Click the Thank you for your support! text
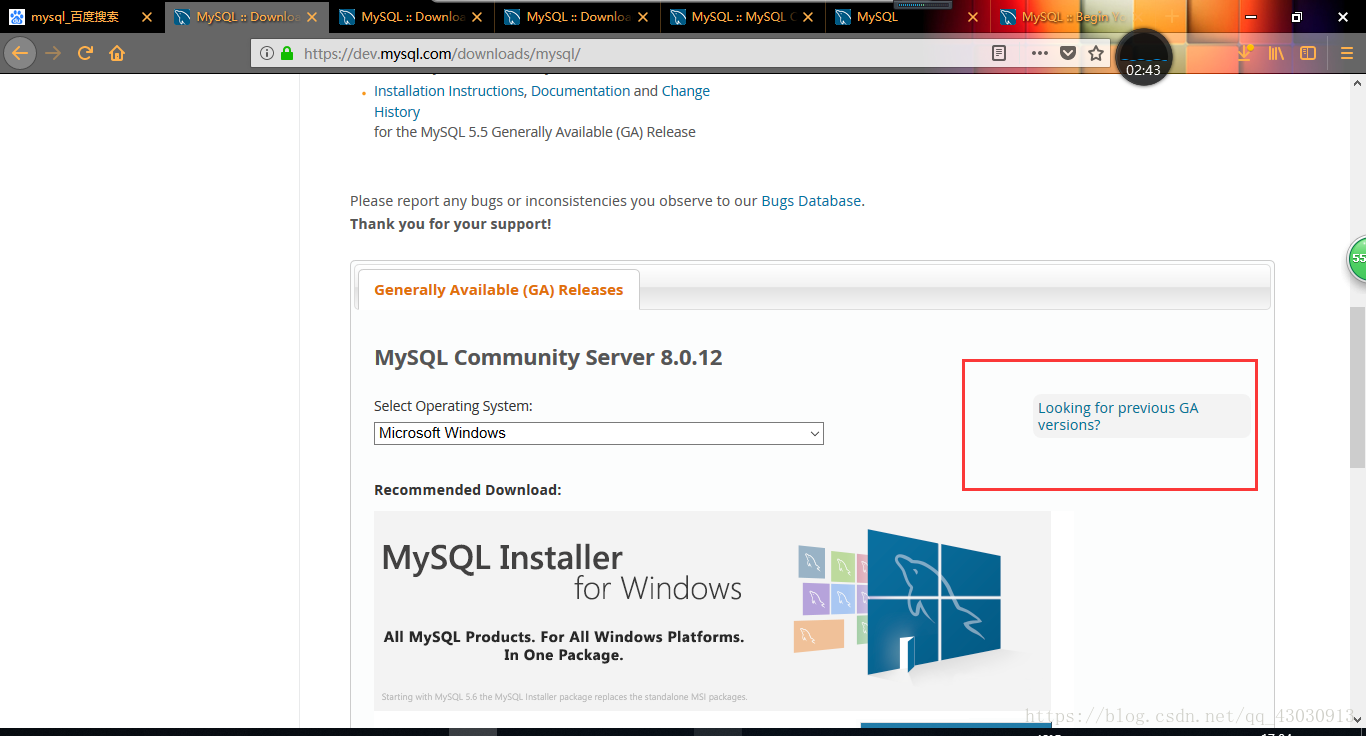Image resolution: width=1366 pixels, height=736 pixels. click(450, 224)
